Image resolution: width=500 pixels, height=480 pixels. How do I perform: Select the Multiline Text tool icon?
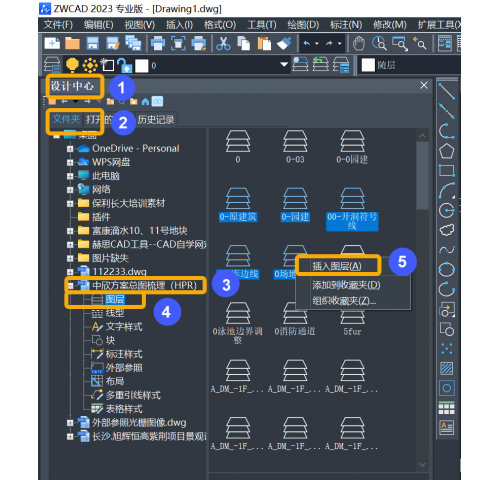(447, 428)
